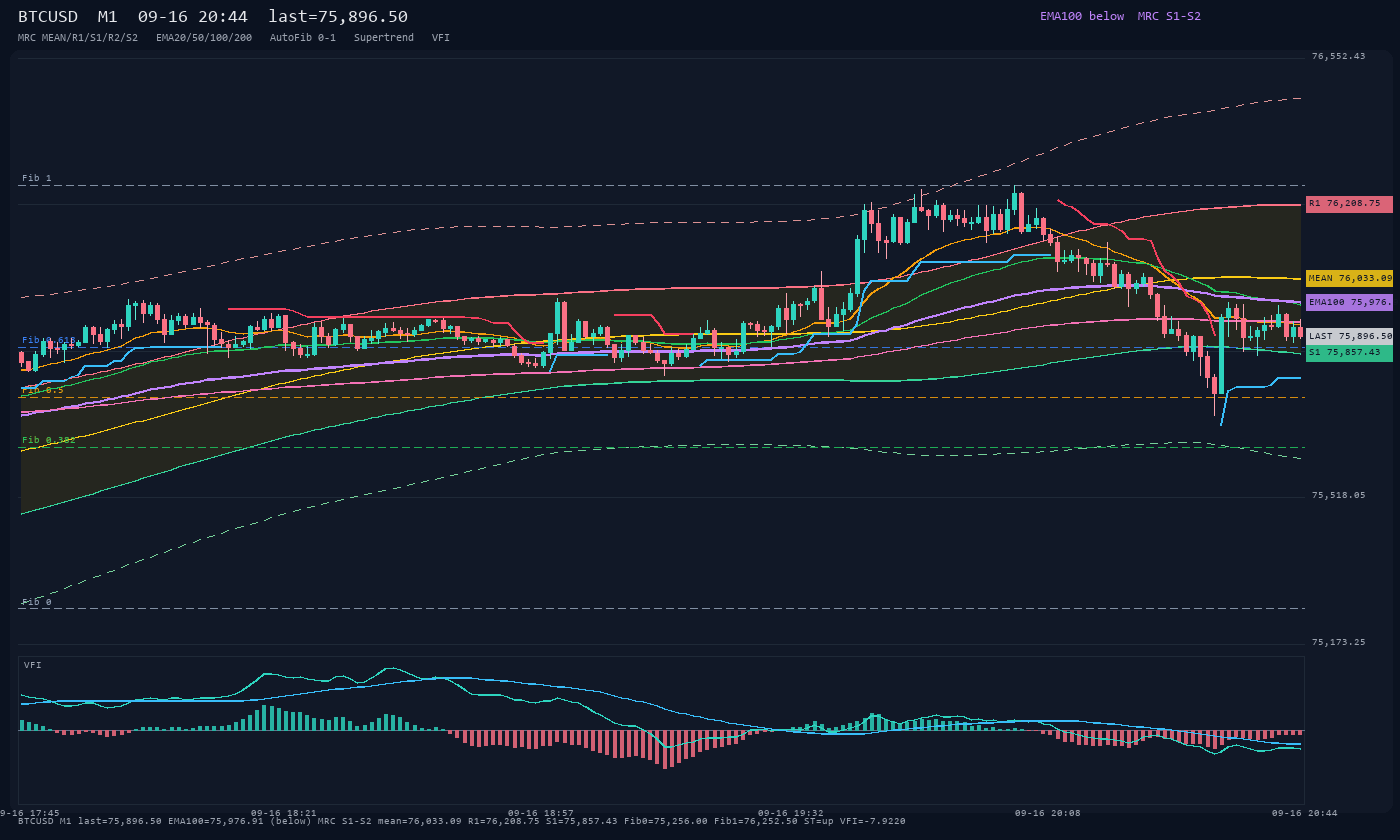1400x840 pixels.
Task: Click the LAST 75,896.50 price tag
Action: [x=1349, y=337]
